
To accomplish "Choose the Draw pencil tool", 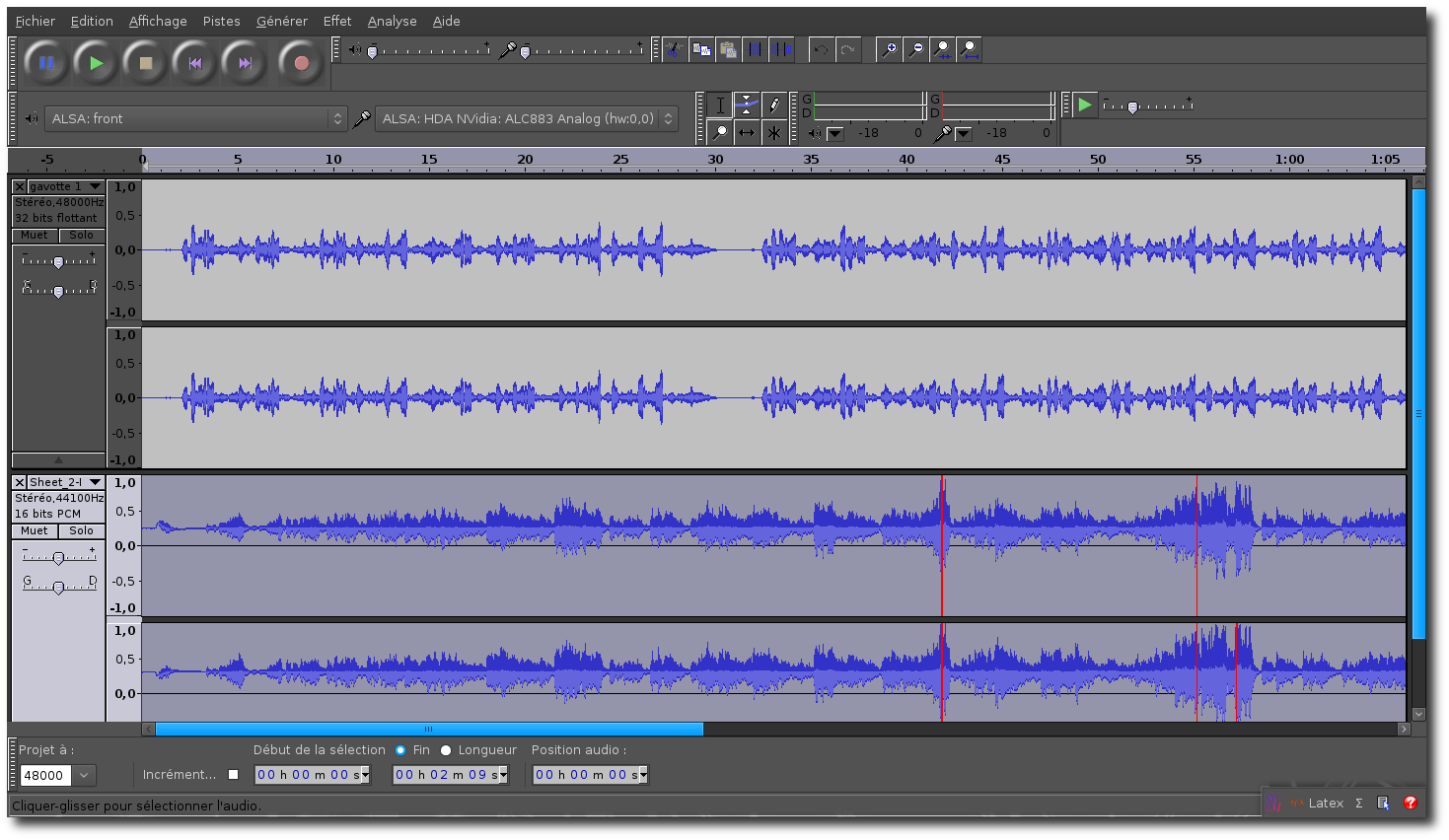I will point(774,105).
